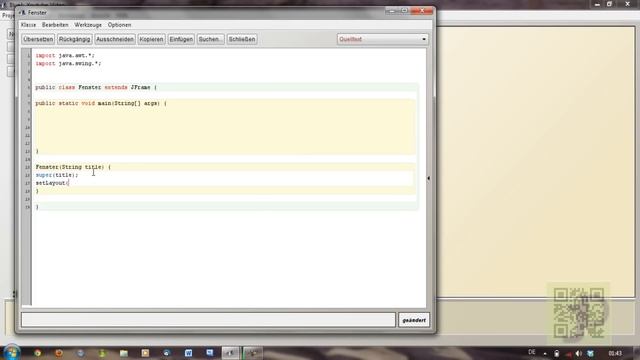Screen dimensions: 640x360
Task: Open the media player taskbar icon
Action: pos(145,353)
